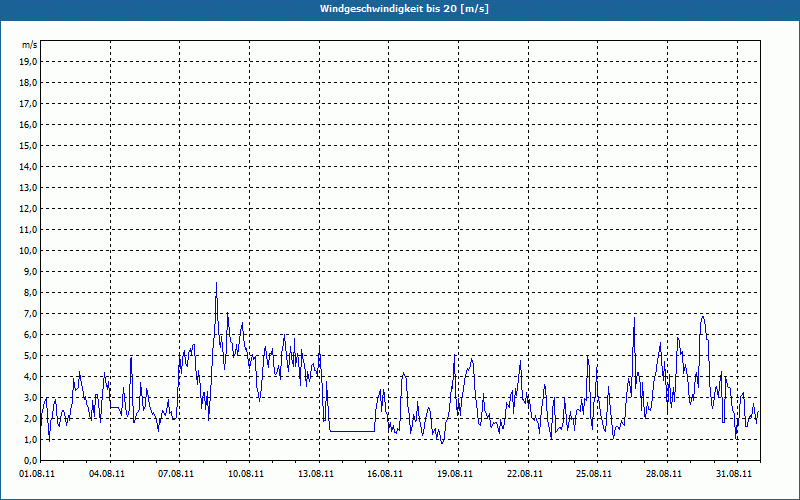Click the 15,0 y-axis label
Viewport: 800px width, 500px height.
pyautogui.click(x=28, y=145)
